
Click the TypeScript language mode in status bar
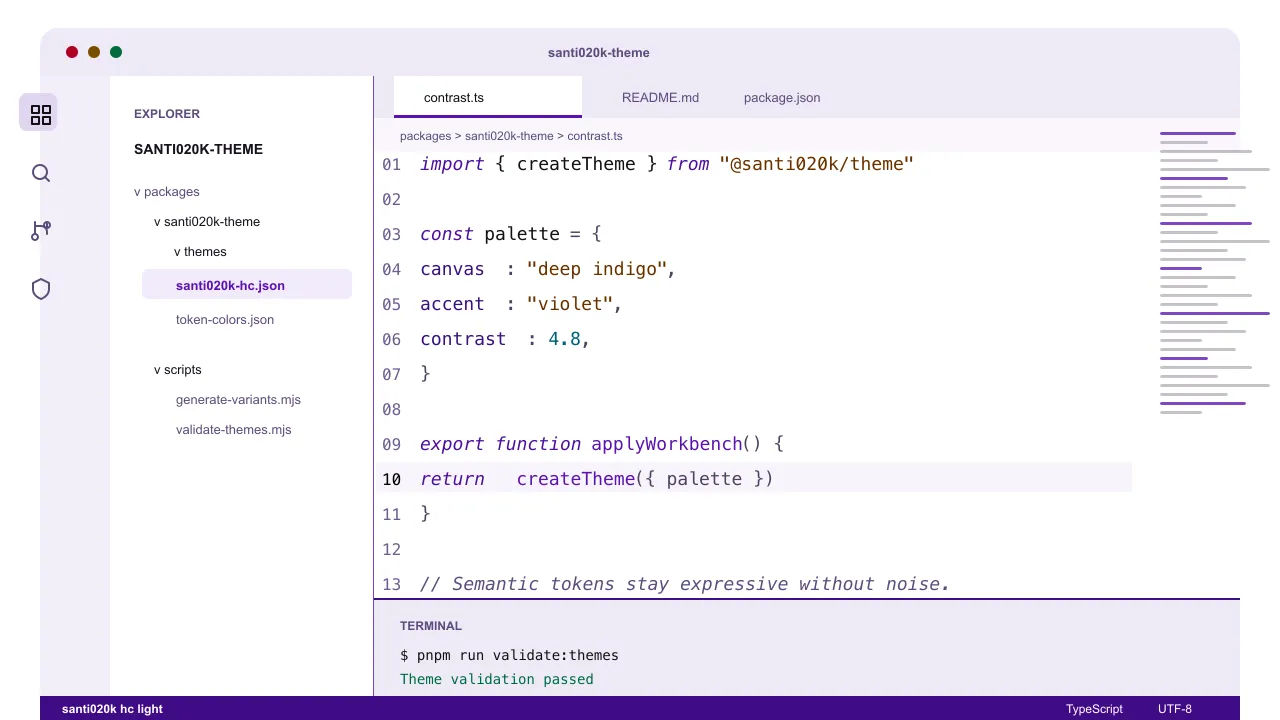pos(1094,709)
